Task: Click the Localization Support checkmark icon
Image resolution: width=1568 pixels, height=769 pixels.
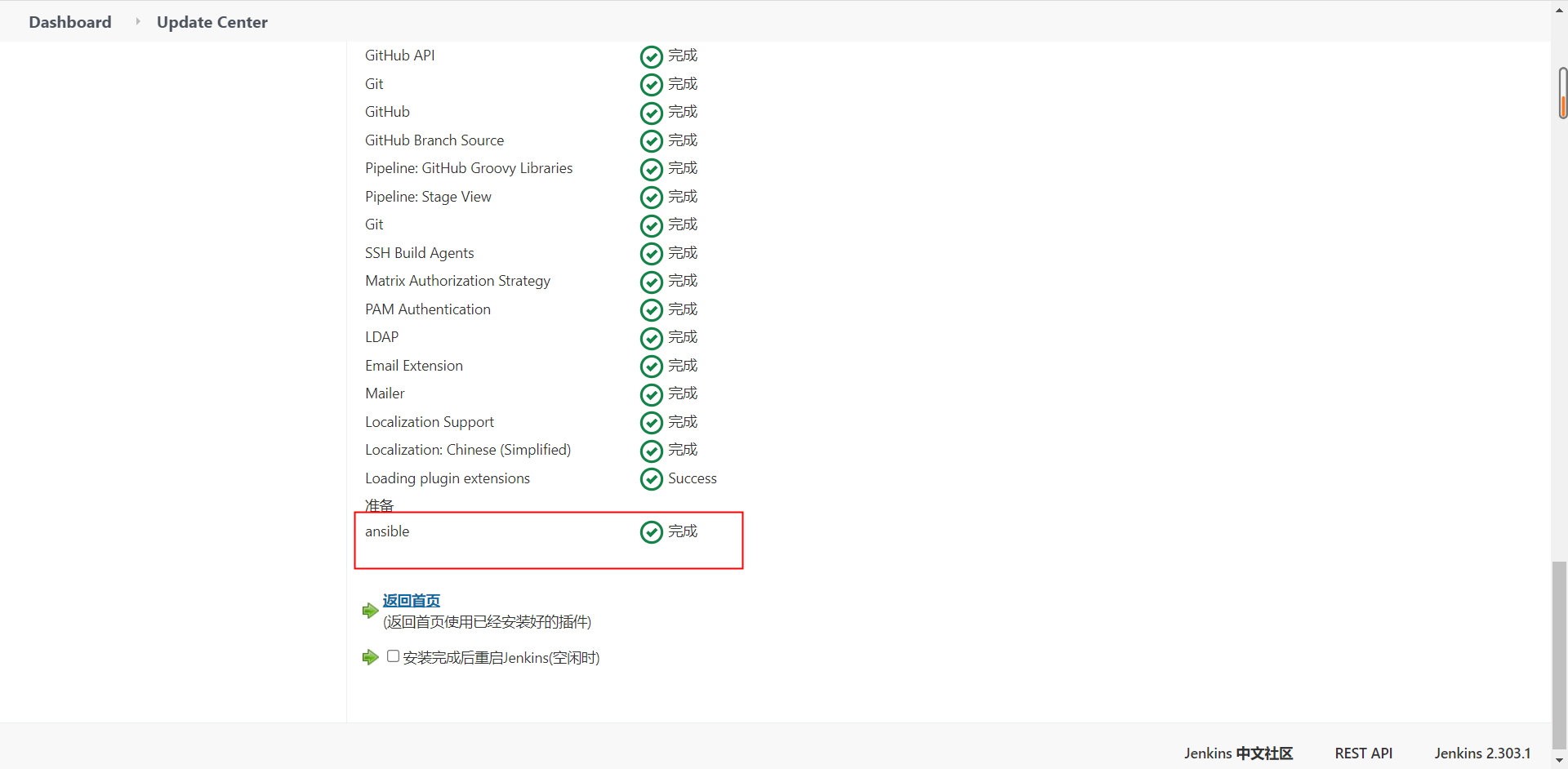Action: pyautogui.click(x=651, y=423)
